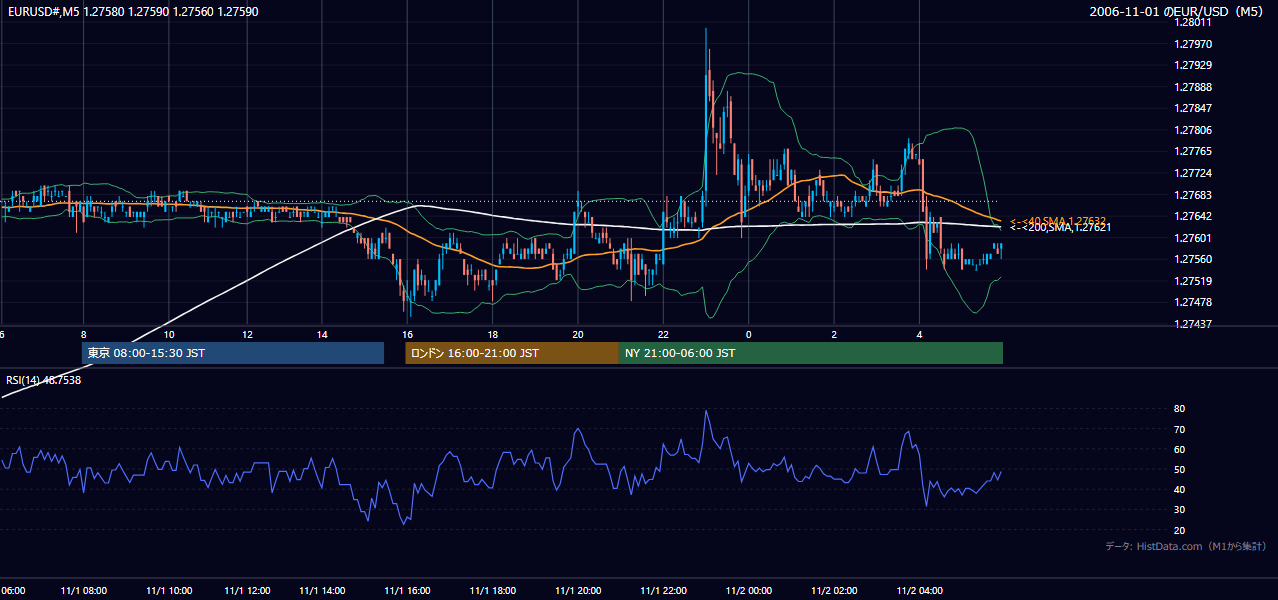Click the bottom time label 11/1 20:00
This screenshot has width=1278, height=600.
(577, 590)
